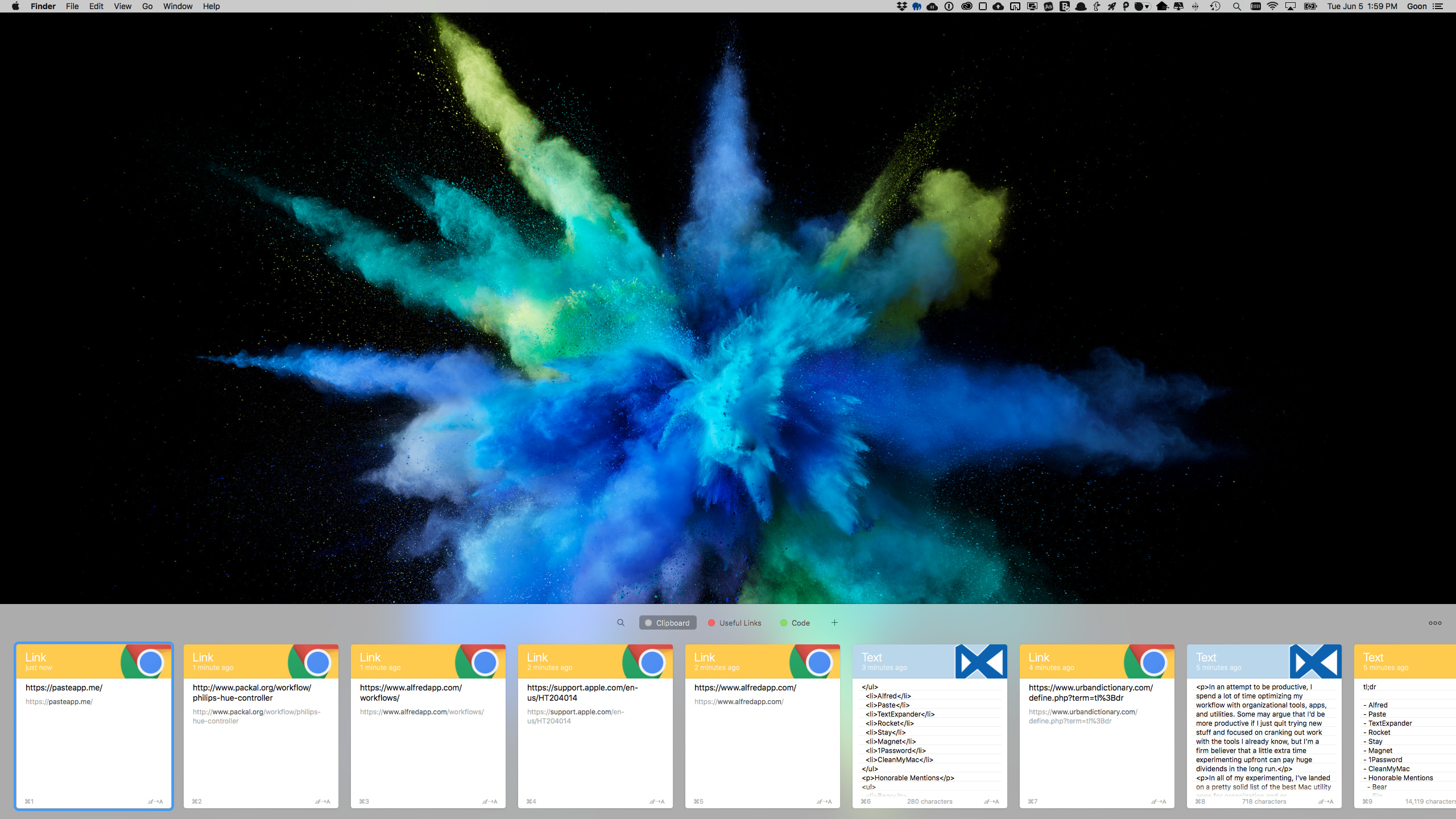Open the File menu

point(72,6)
